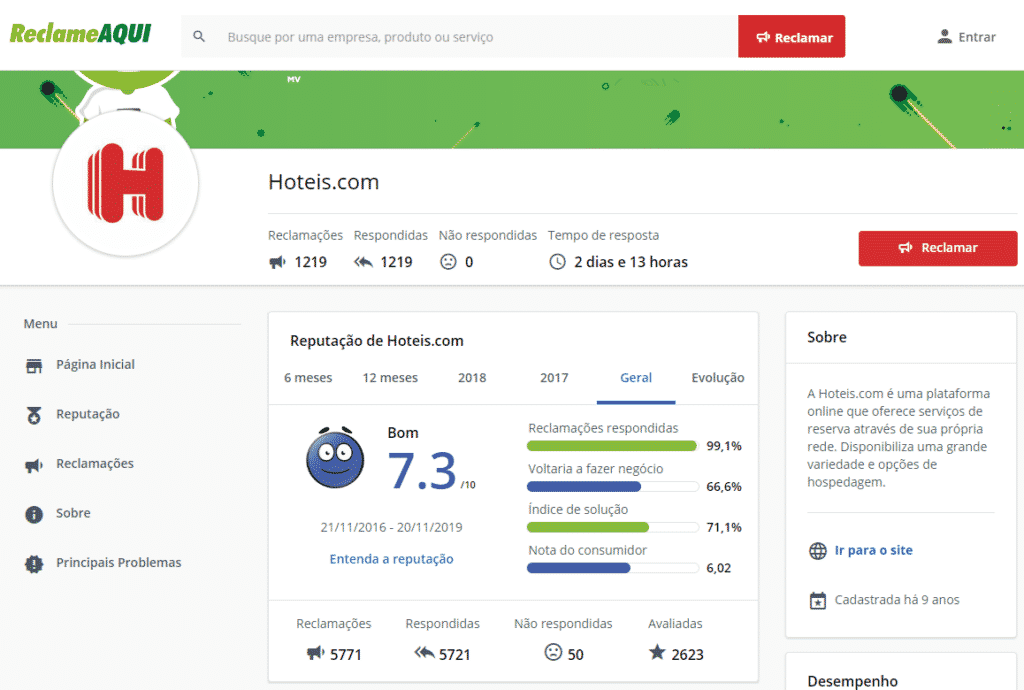Click reply icon beside 5721
Viewport: 1024px width, 690px height.
pyautogui.click(x=424, y=652)
